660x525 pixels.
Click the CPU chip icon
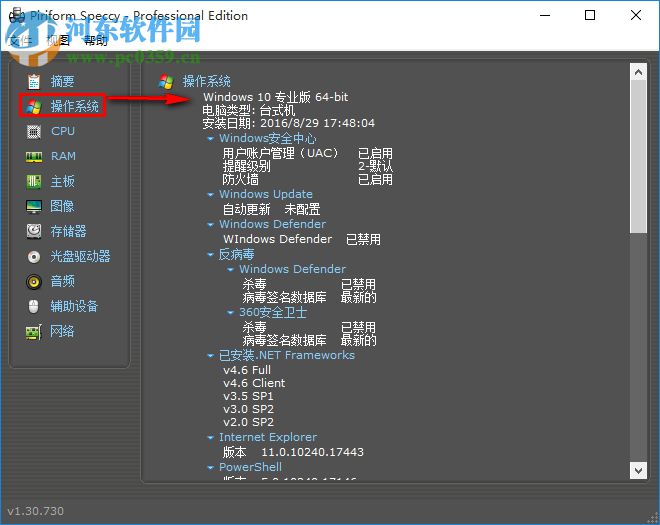(x=34, y=132)
